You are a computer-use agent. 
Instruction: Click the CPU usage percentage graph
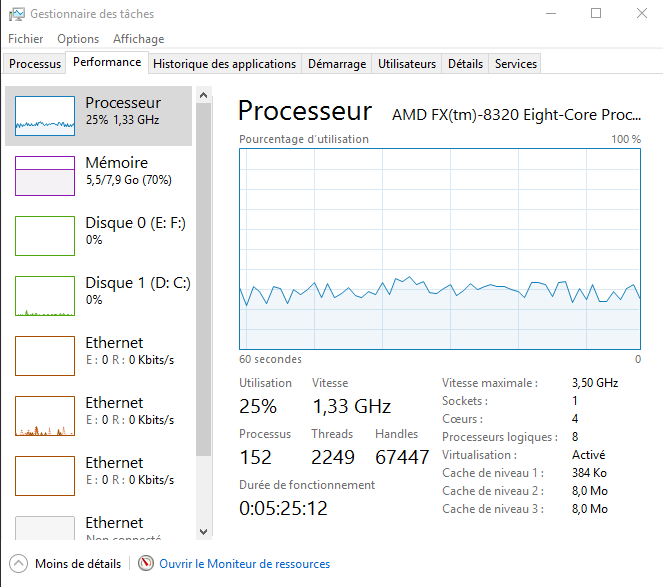tap(440, 249)
